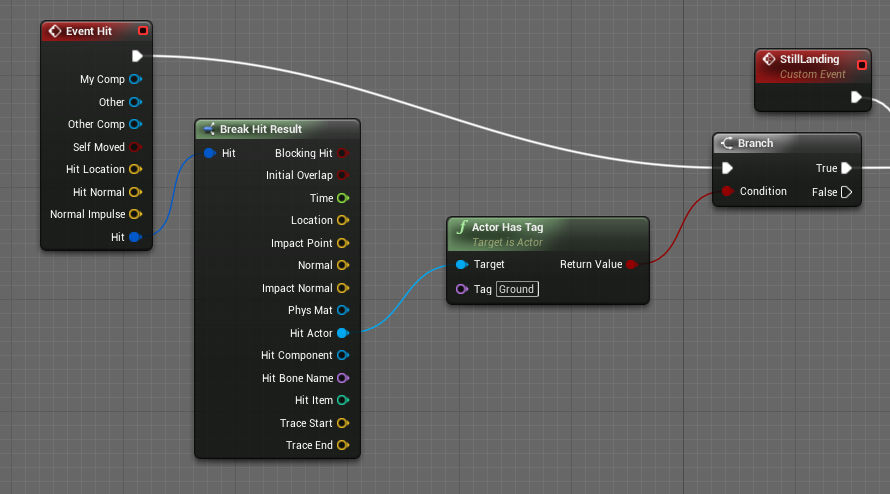
Task: Click the Branch True execution pin
Action: click(846, 168)
